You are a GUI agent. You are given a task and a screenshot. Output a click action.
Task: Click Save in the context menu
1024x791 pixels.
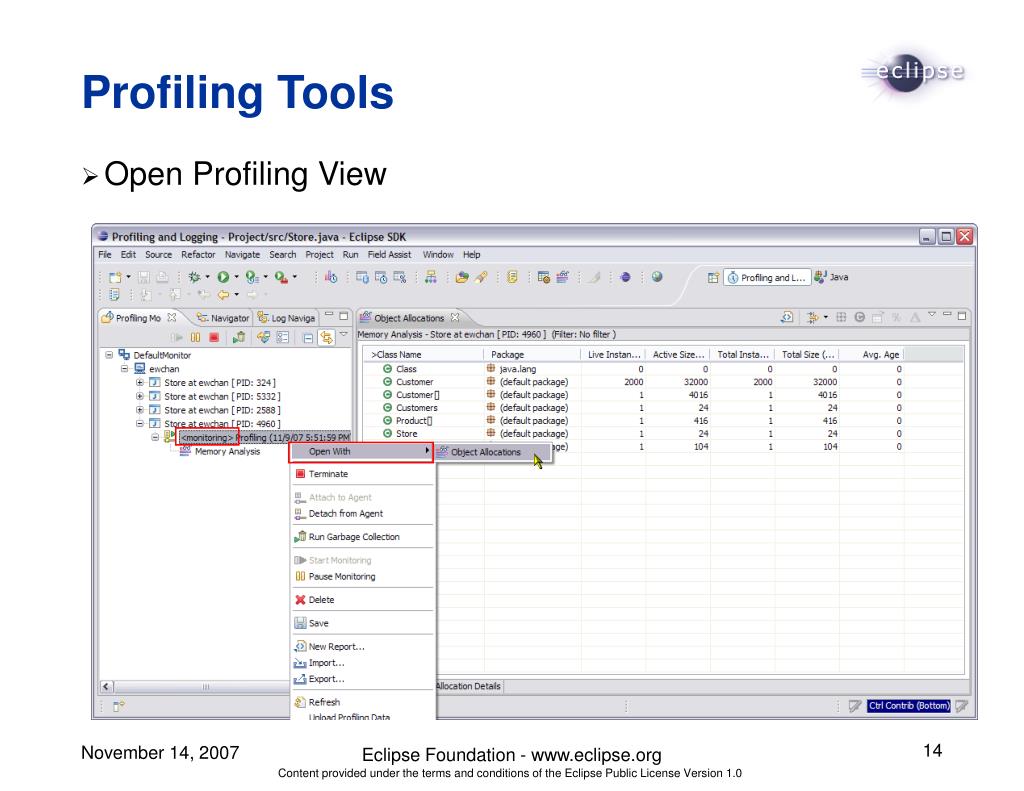coord(362,623)
